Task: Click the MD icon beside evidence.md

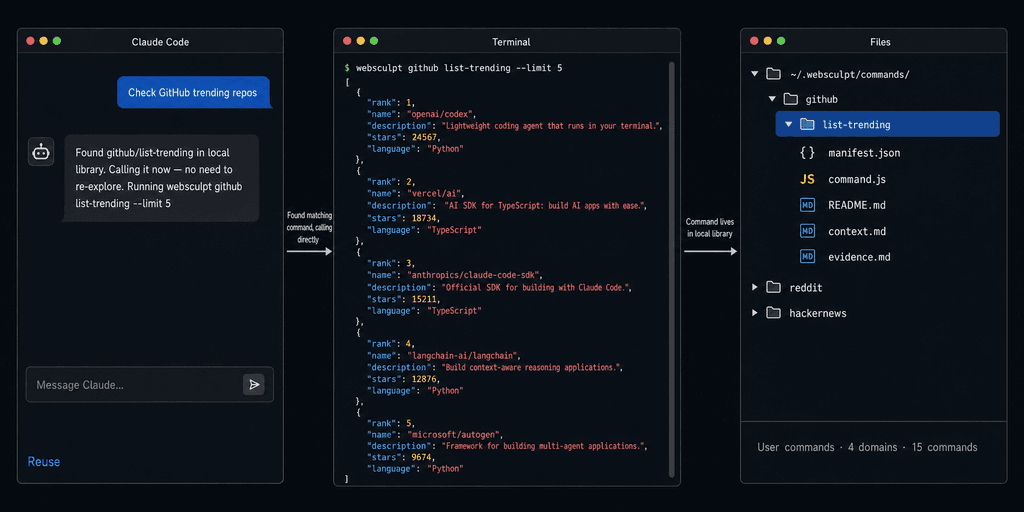Action: pyautogui.click(x=807, y=257)
